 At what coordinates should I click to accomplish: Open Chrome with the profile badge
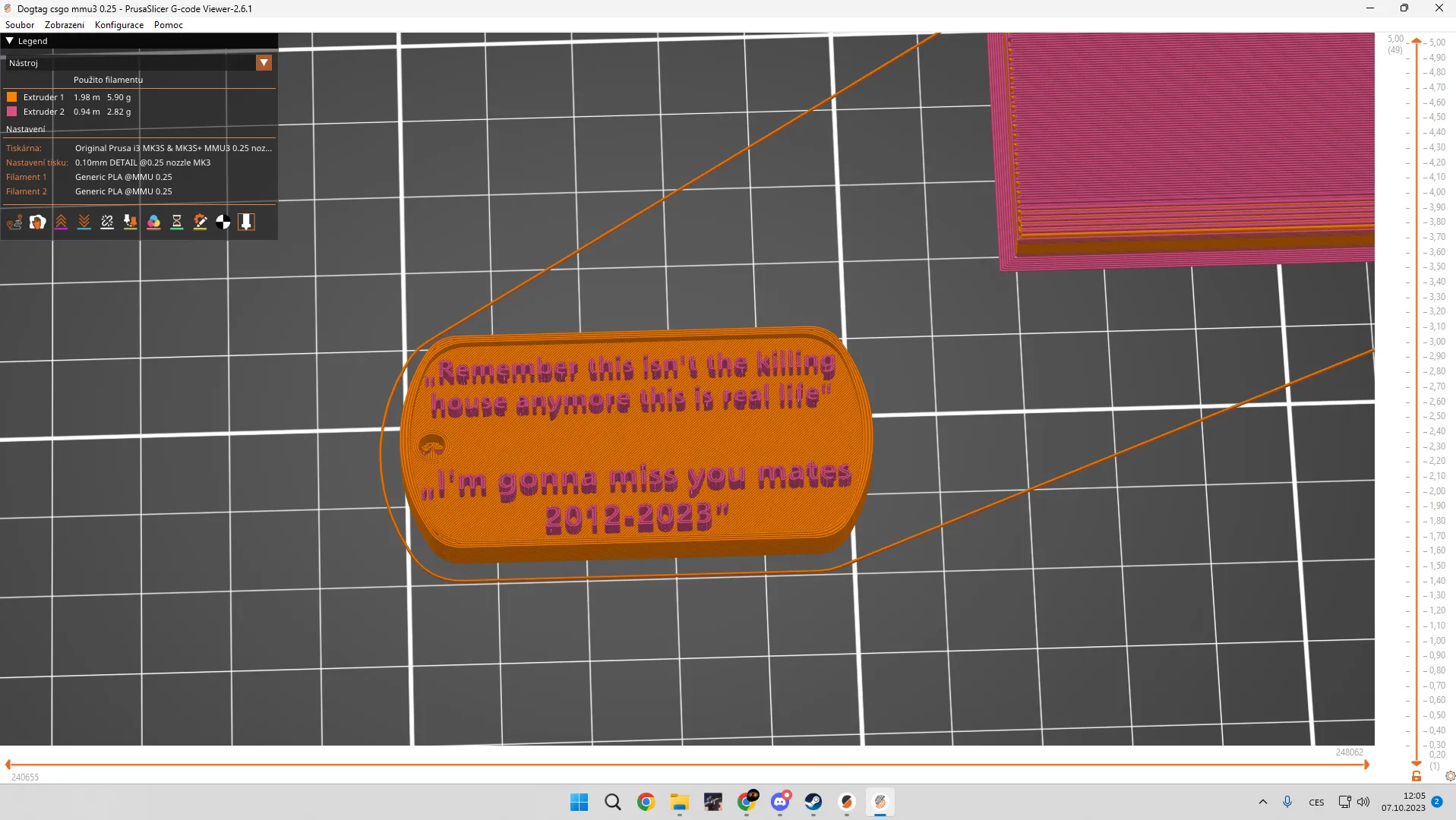pos(747,802)
